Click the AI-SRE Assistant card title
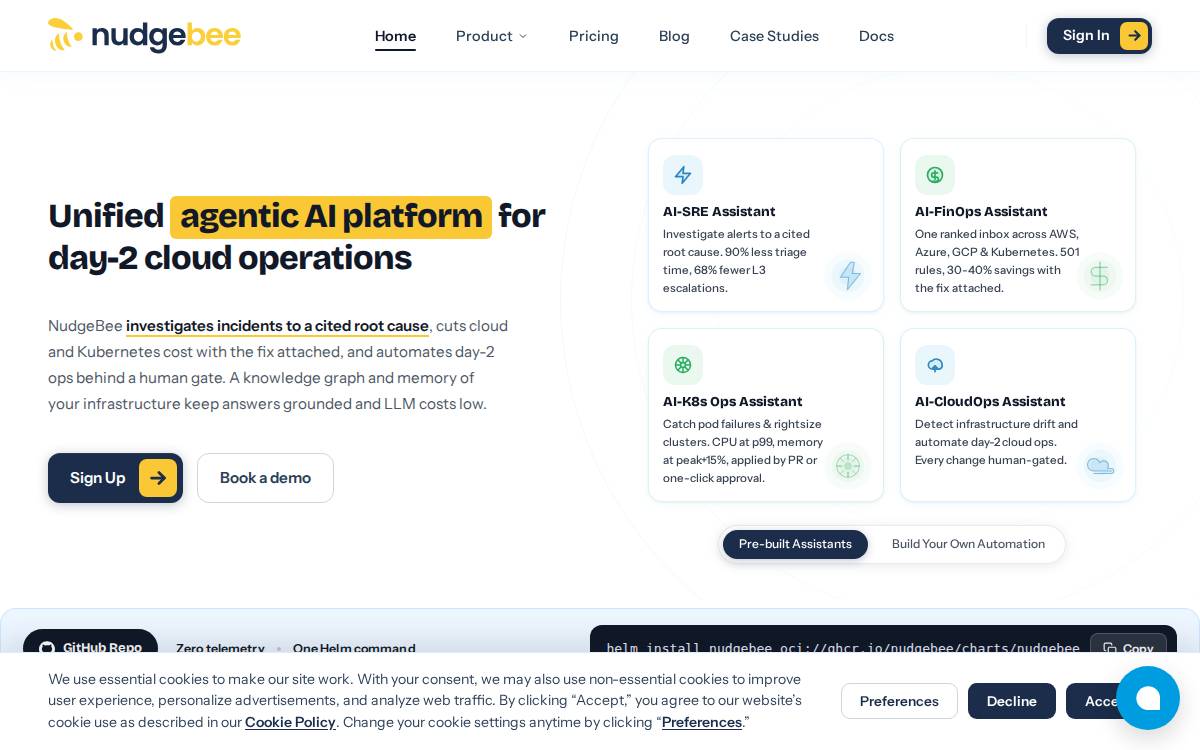Screen dimensions: 1200x750 coord(719,211)
